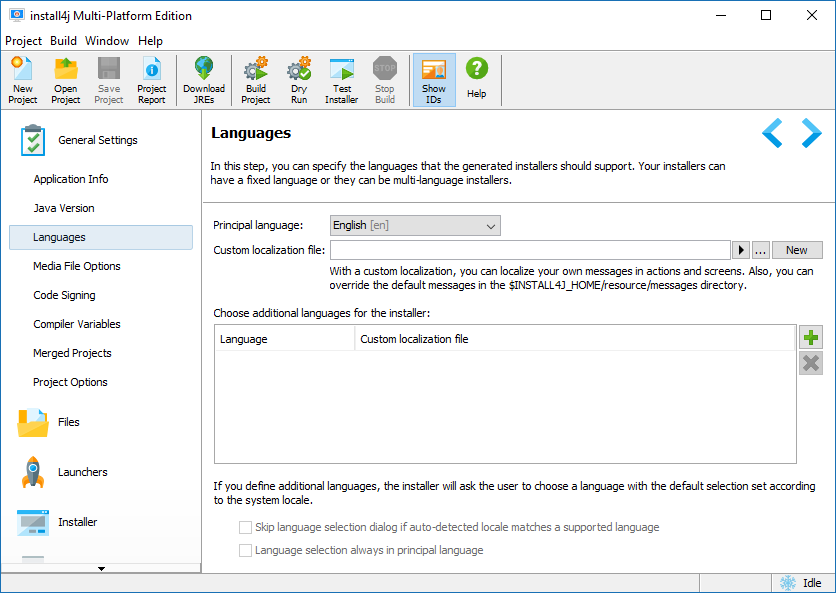Click the New button for custom localization file
This screenshot has height=593, width=836.
pos(797,250)
